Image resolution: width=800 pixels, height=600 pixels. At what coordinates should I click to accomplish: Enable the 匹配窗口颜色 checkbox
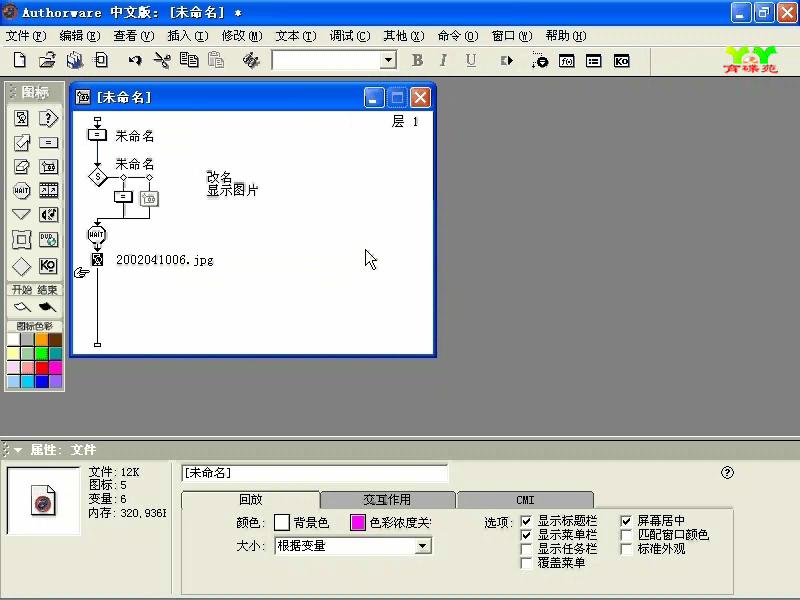(x=626, y=535)
